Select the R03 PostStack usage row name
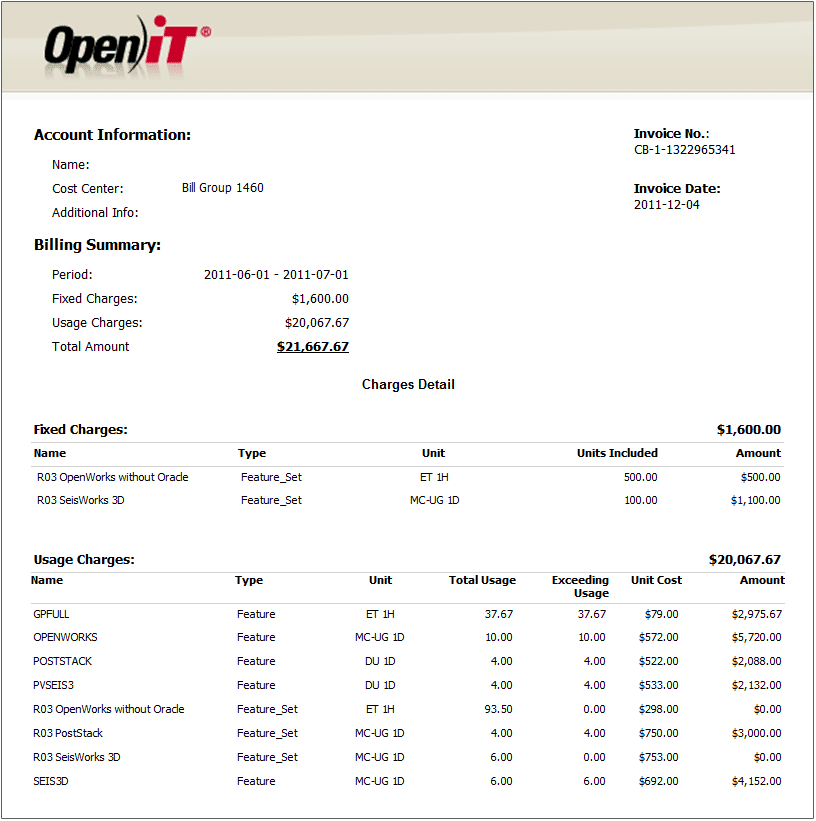 [x=68, y=733]
